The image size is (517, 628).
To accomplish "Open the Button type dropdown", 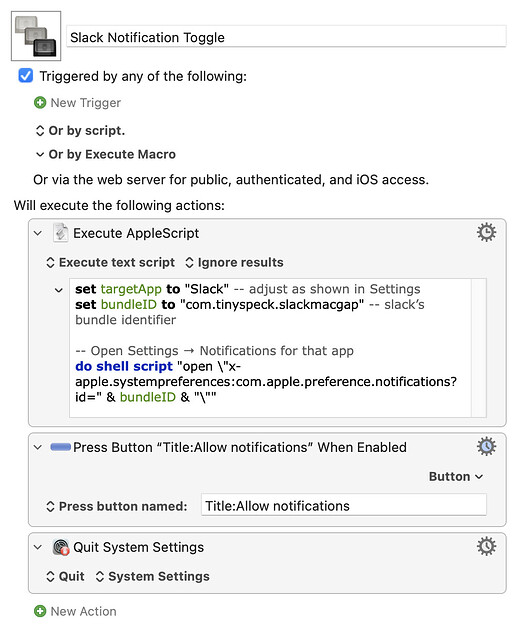I will [456, 477].
